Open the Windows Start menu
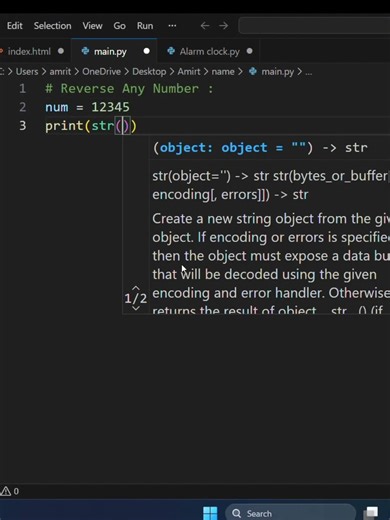 (x=210, y=513)
